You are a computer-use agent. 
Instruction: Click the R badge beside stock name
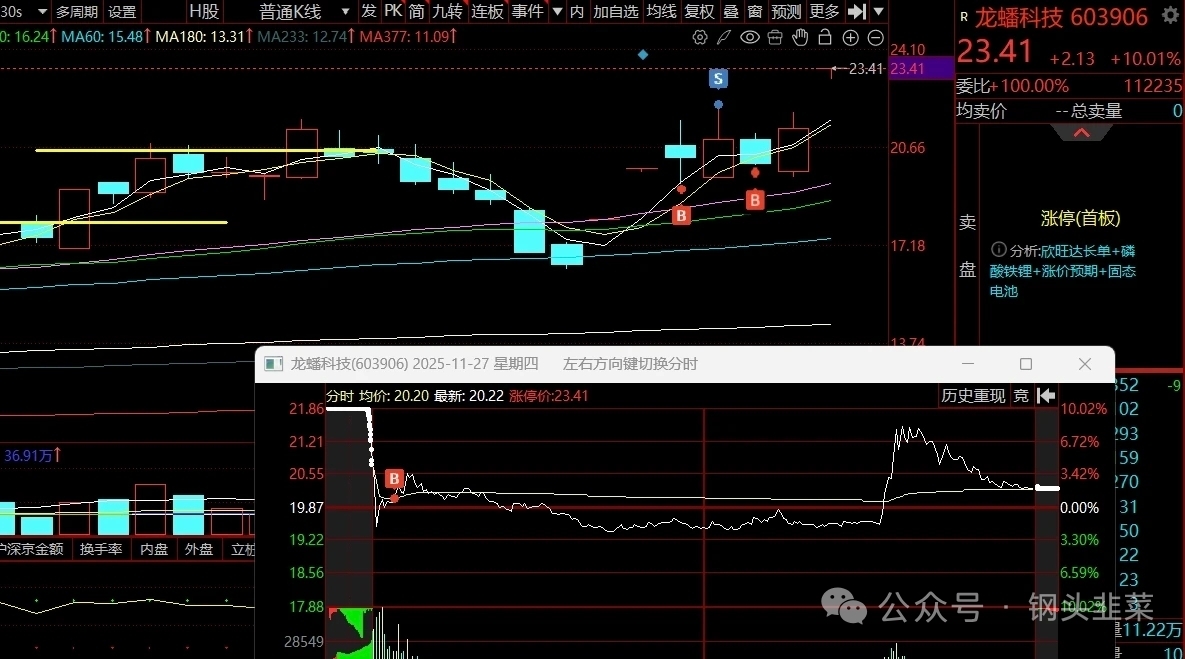(964, 16)
